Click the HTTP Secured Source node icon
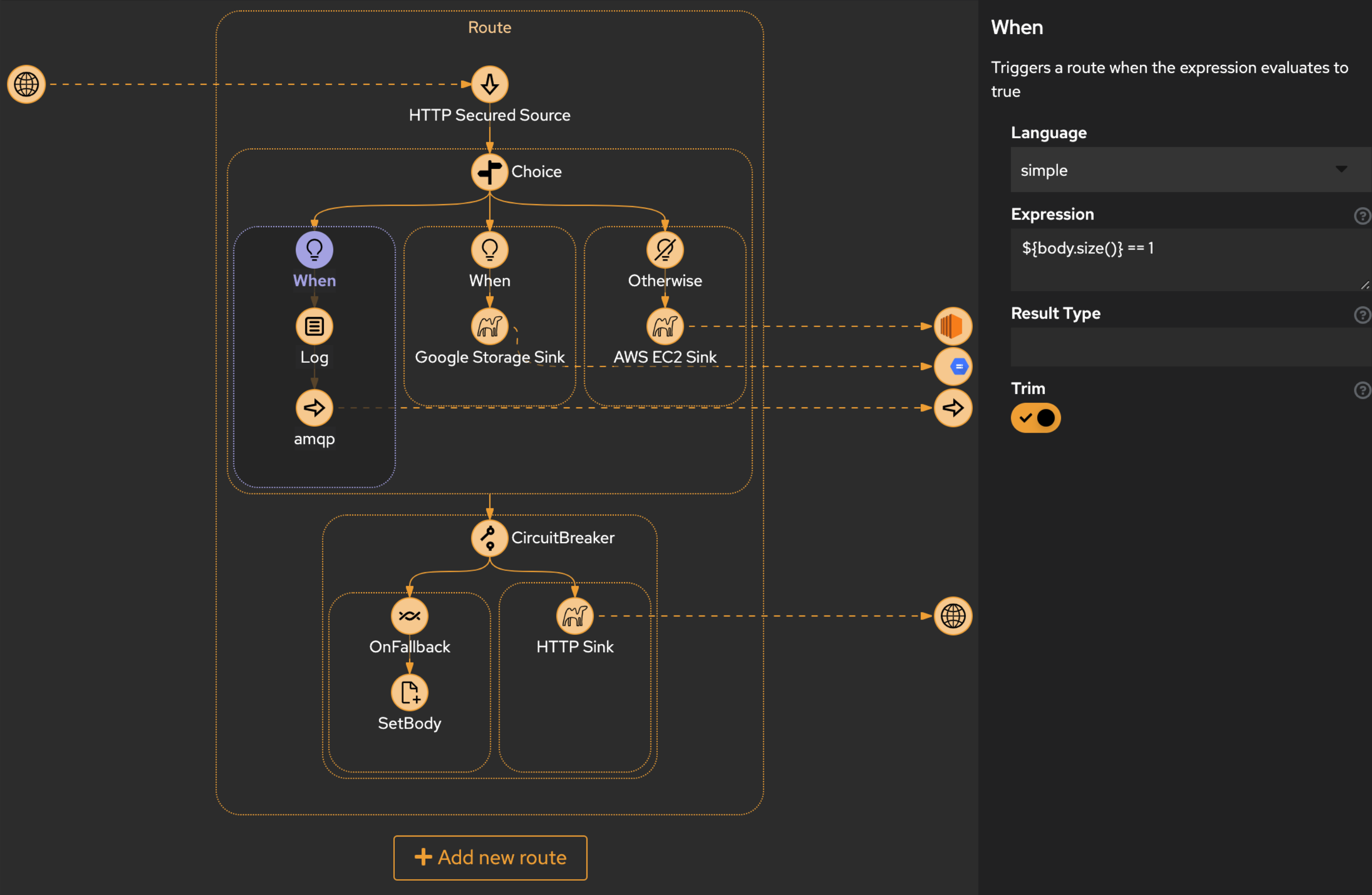 [489, 84]
